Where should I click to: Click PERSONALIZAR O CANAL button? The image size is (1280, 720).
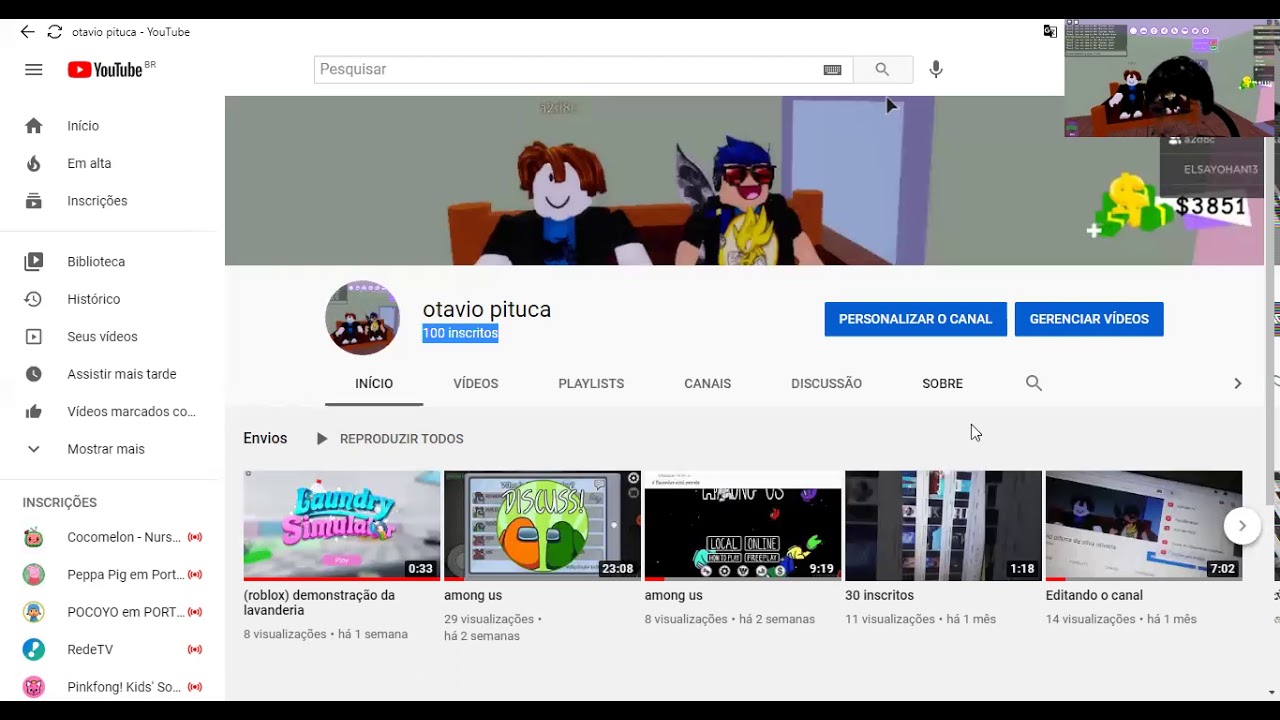click(x=916, y=319)
